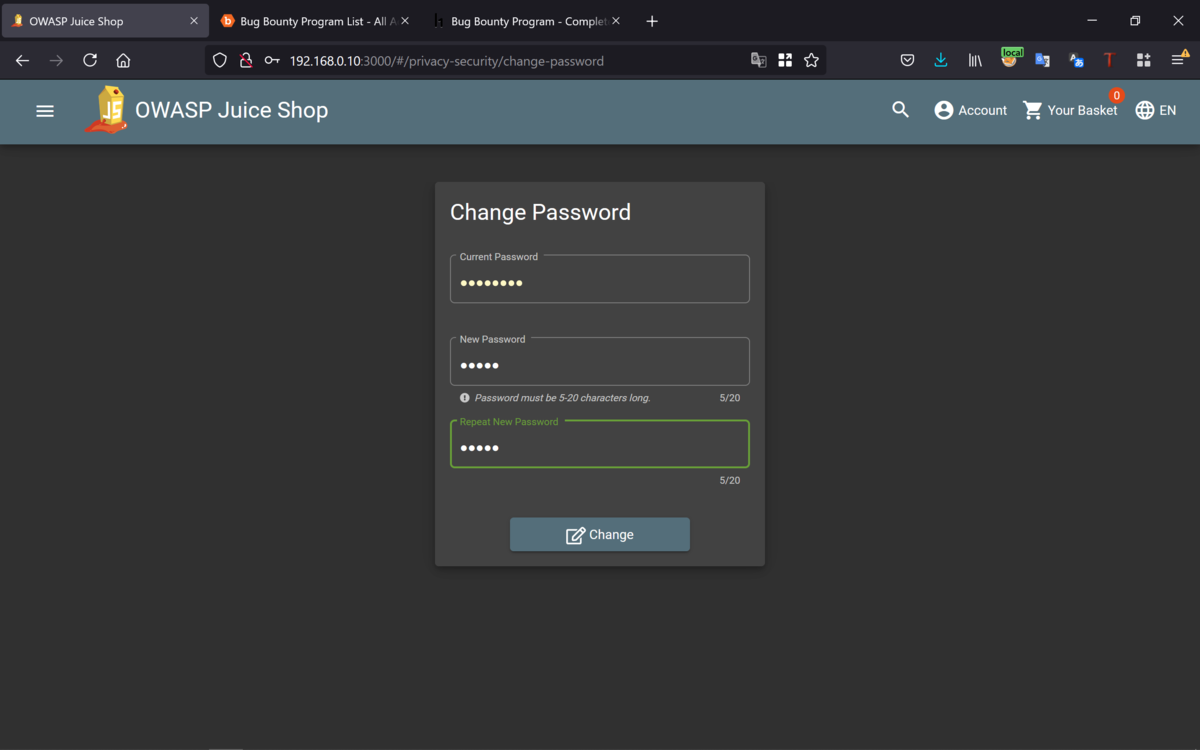Open a new browser tab
The image size is (1200, 750).
[652, 21]
